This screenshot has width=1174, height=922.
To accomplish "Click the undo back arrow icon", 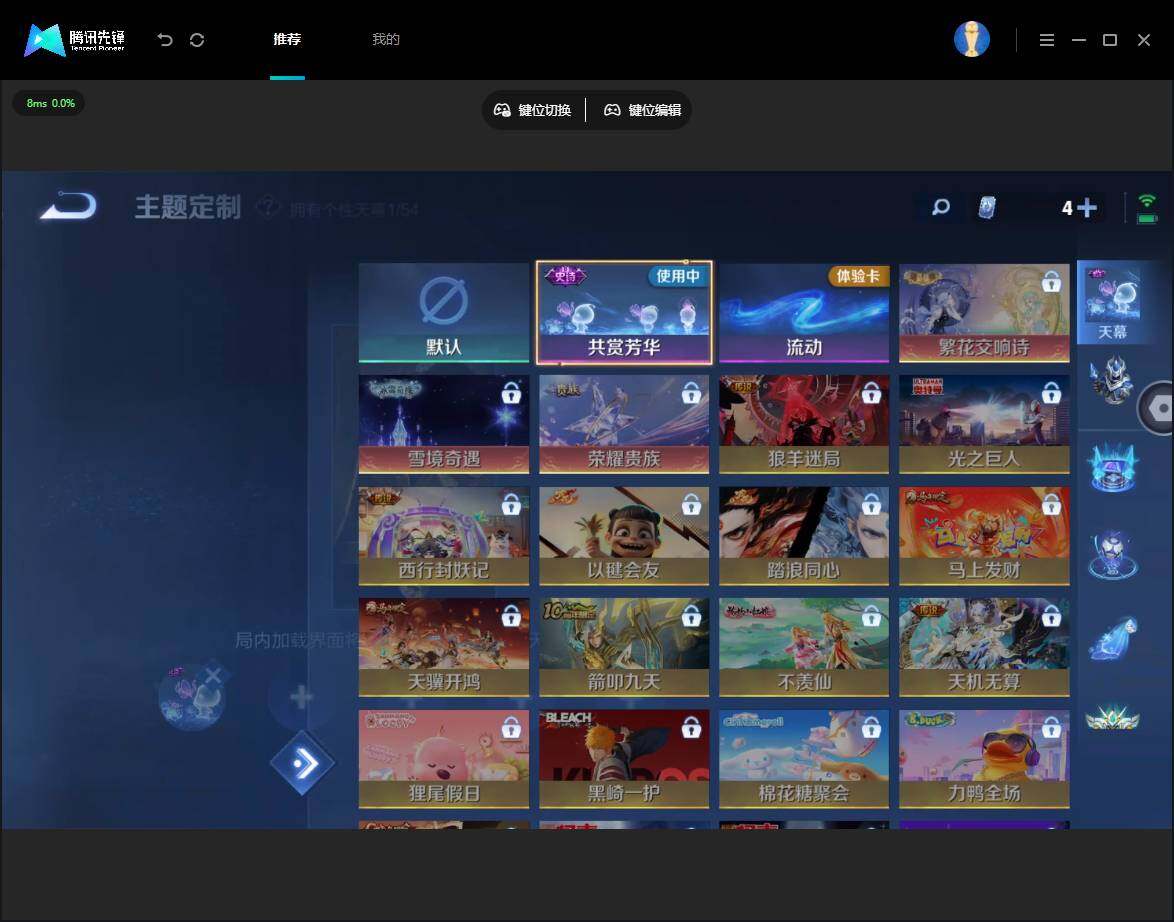I will coord(165,40).
